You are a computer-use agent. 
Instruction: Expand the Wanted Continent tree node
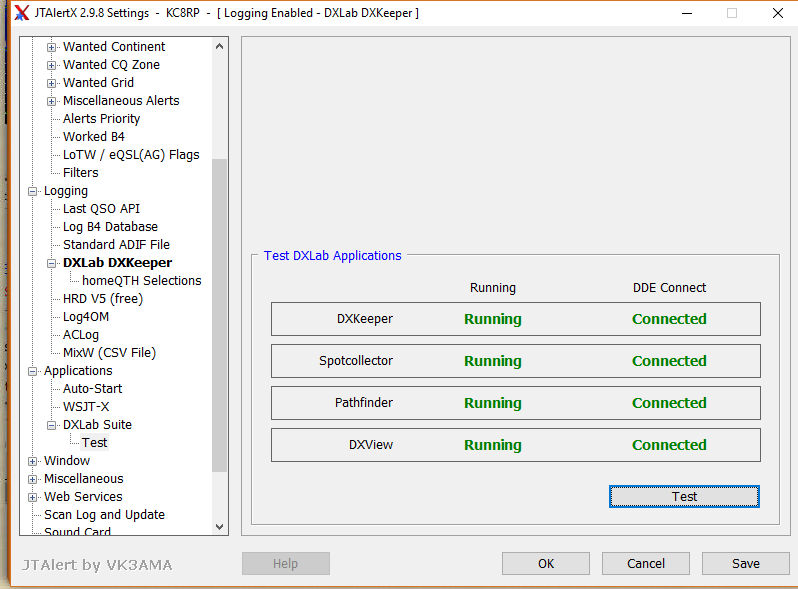[52, 47]
